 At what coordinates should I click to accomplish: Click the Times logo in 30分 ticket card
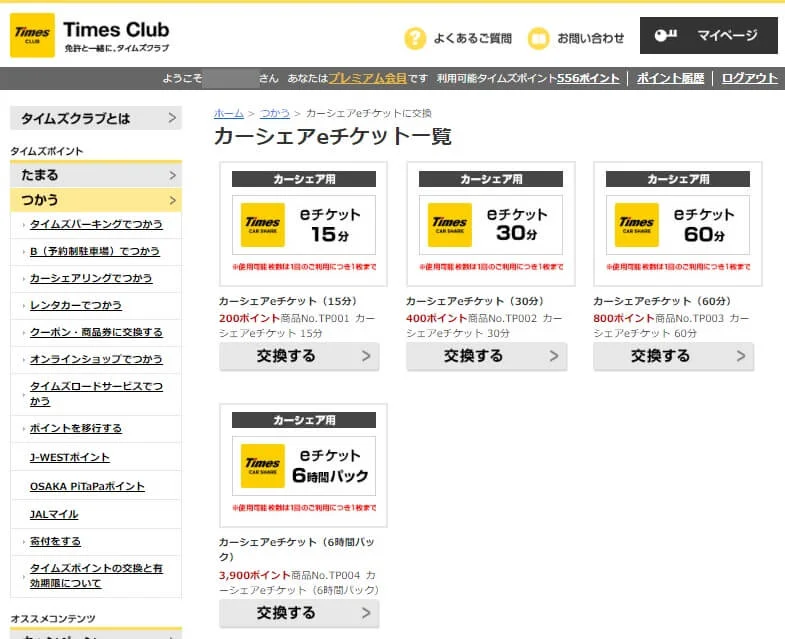450,225
